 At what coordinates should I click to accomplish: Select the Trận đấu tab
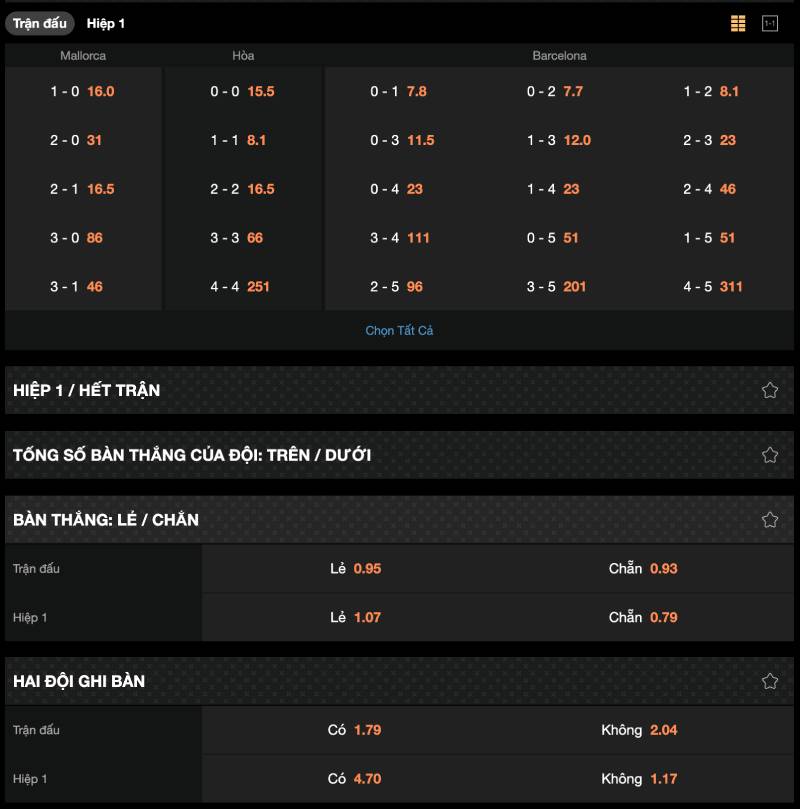40,23
